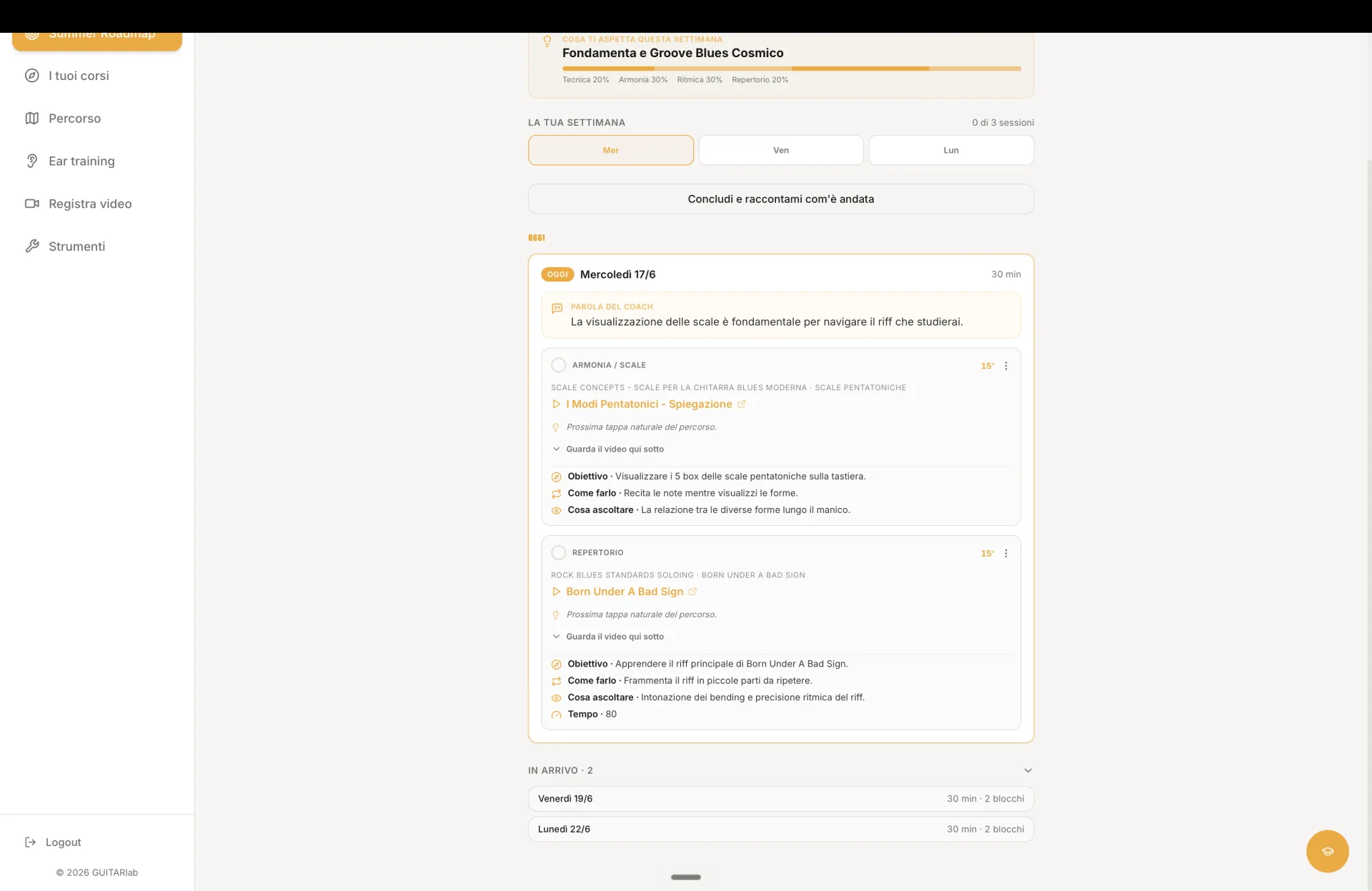Screen dimensions: 1372x891
Task: Expand the Venerdì 19/6 session row
Action: (780, 799)
